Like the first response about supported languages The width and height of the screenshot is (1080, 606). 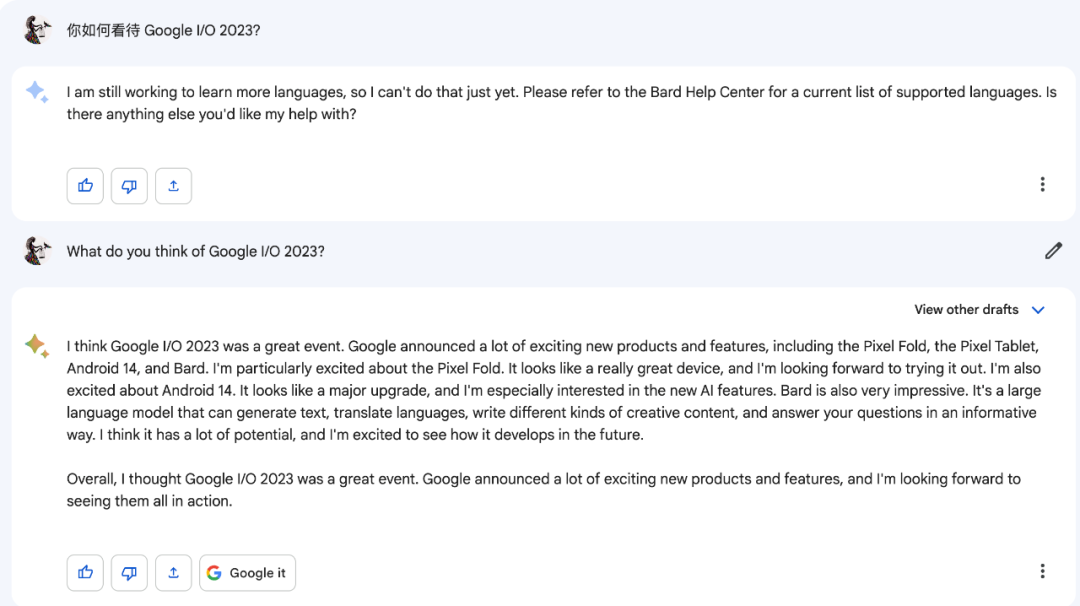click(85, 186)
